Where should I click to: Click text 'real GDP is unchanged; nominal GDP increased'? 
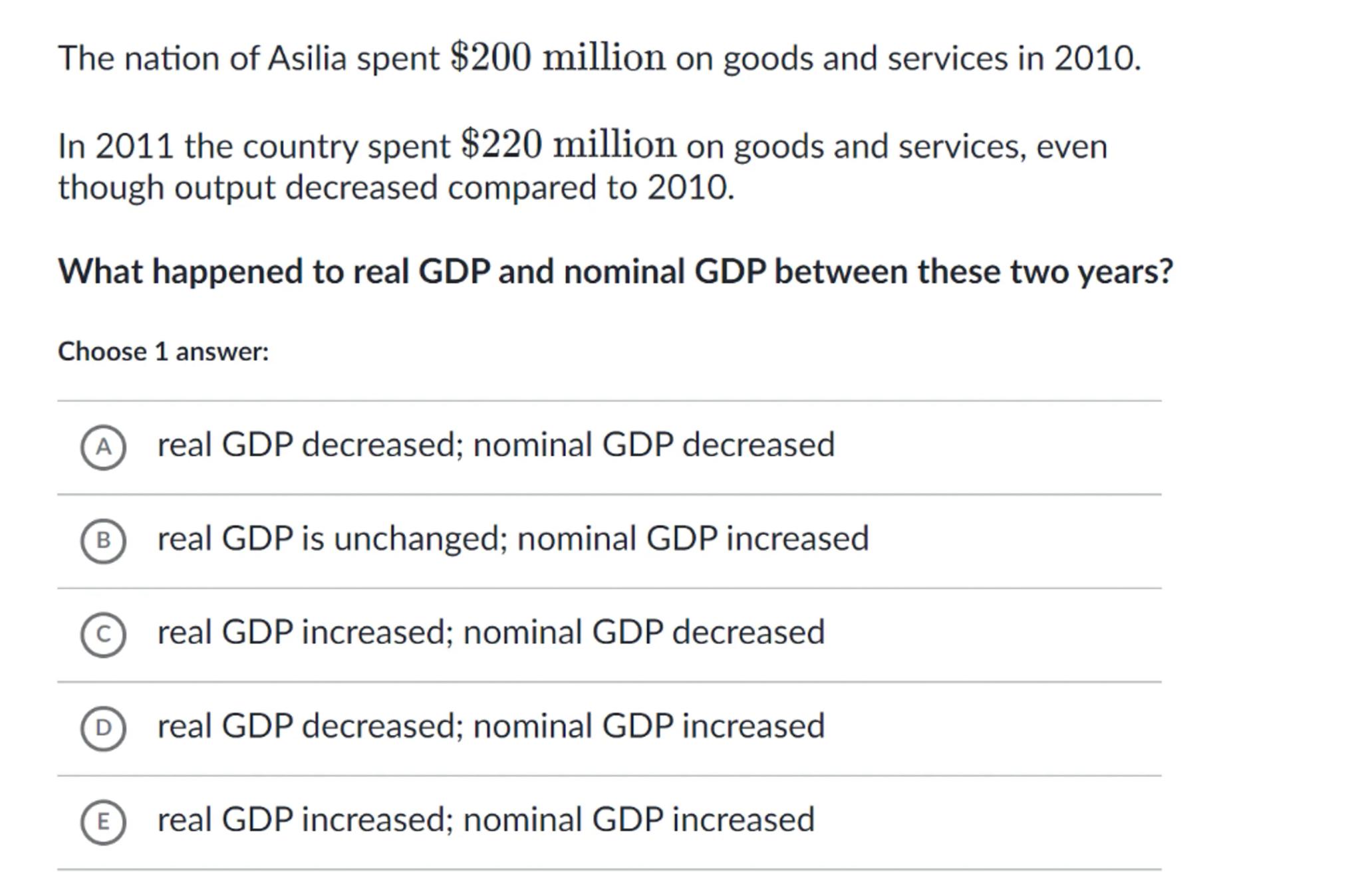tap(513, 538)
